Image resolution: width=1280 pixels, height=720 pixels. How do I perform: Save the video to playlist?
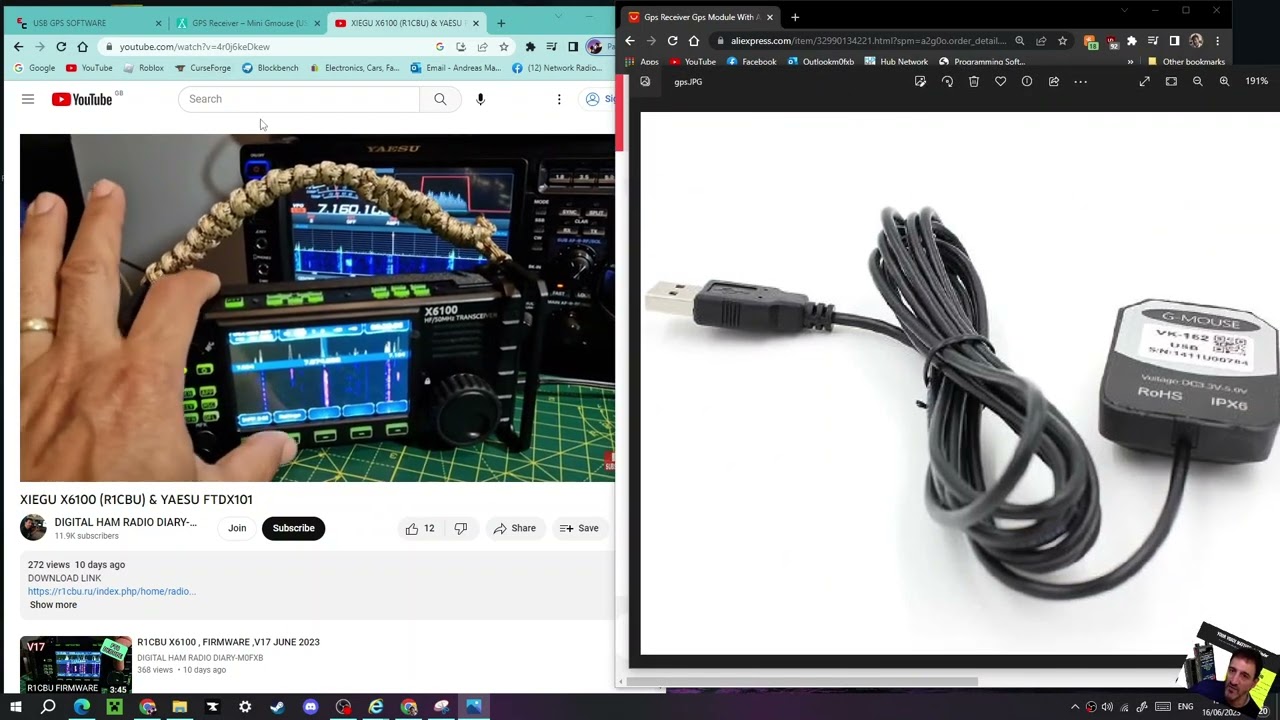coord(579,528)
